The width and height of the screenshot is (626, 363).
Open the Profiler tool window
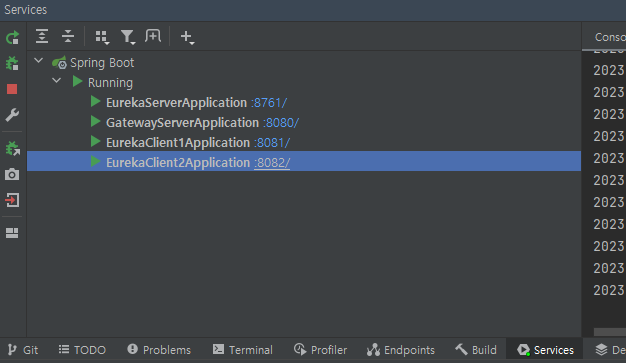coord(321,350)
